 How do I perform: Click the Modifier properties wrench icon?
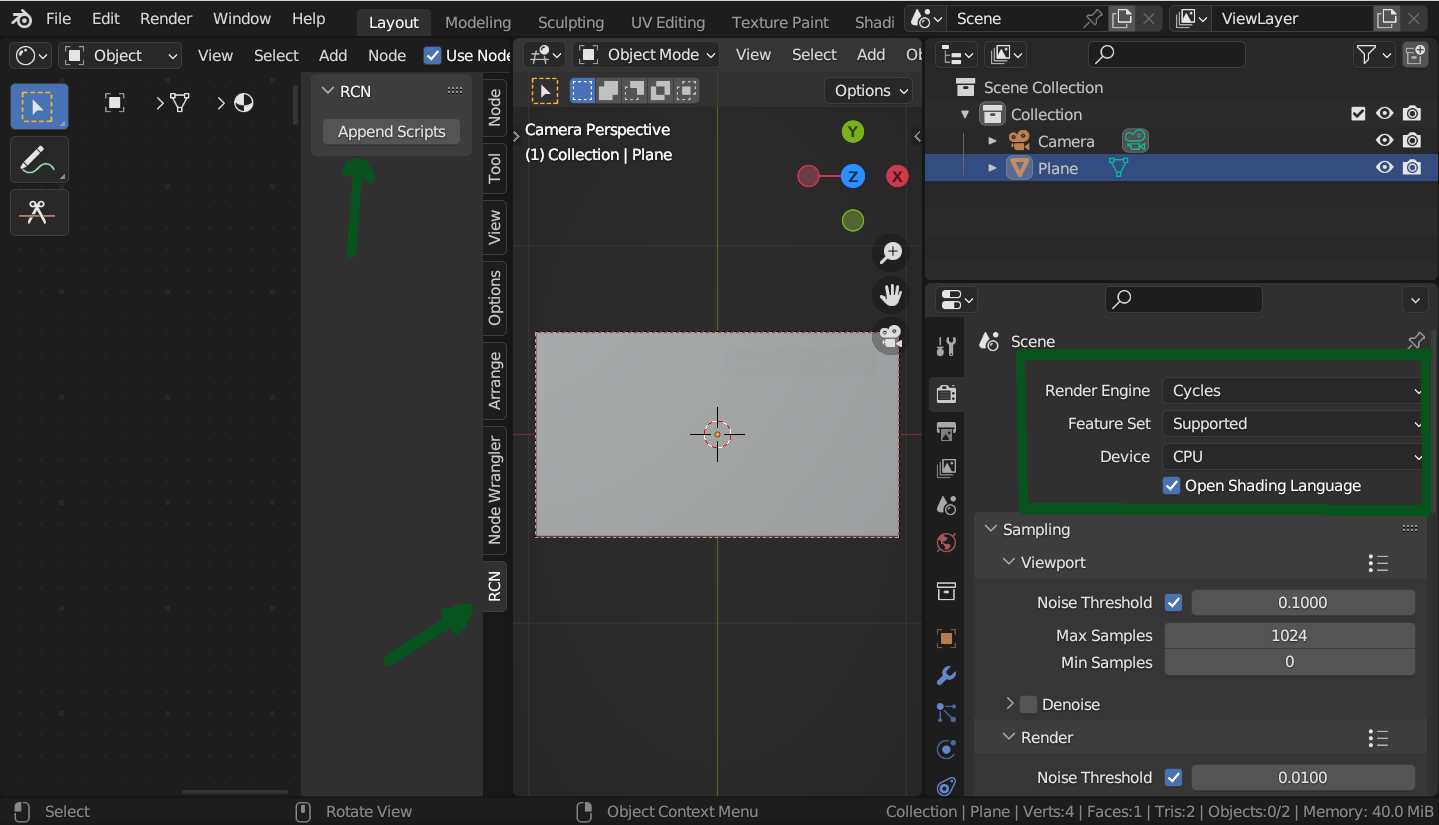946,675
